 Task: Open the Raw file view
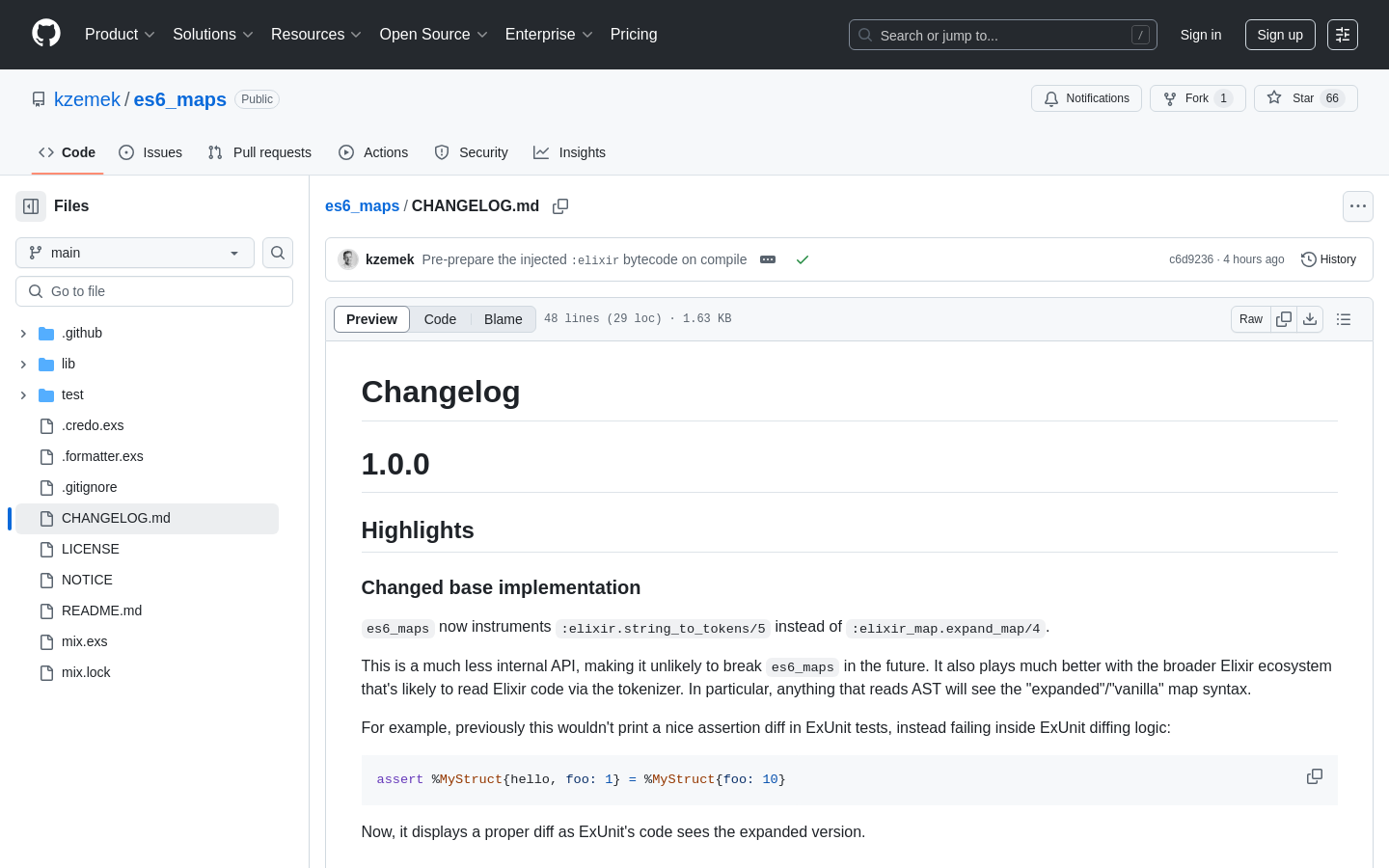pyautogui.click(x=1251, y=319)
